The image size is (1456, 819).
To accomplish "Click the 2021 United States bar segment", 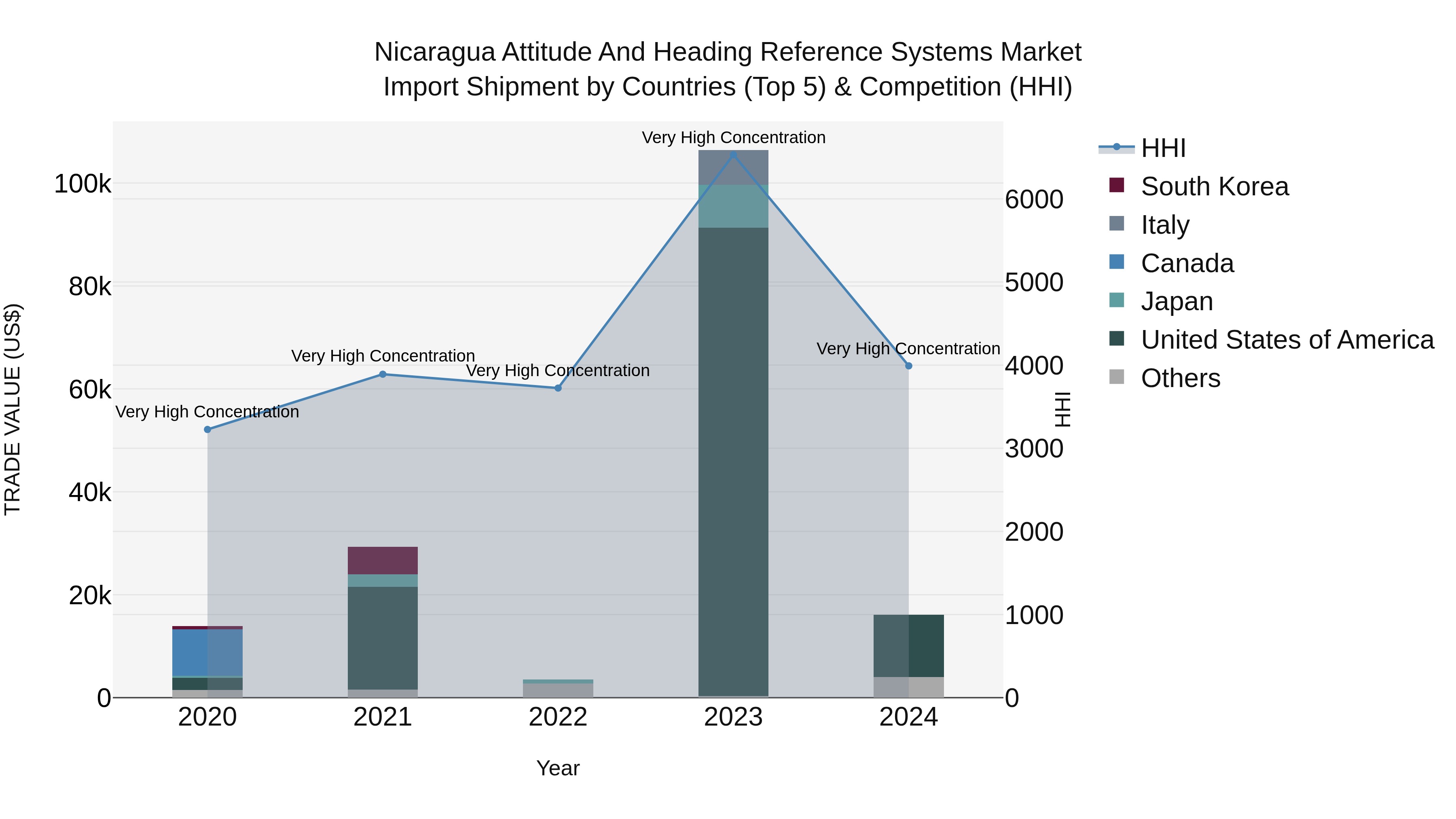I will [x=383, y=638].
